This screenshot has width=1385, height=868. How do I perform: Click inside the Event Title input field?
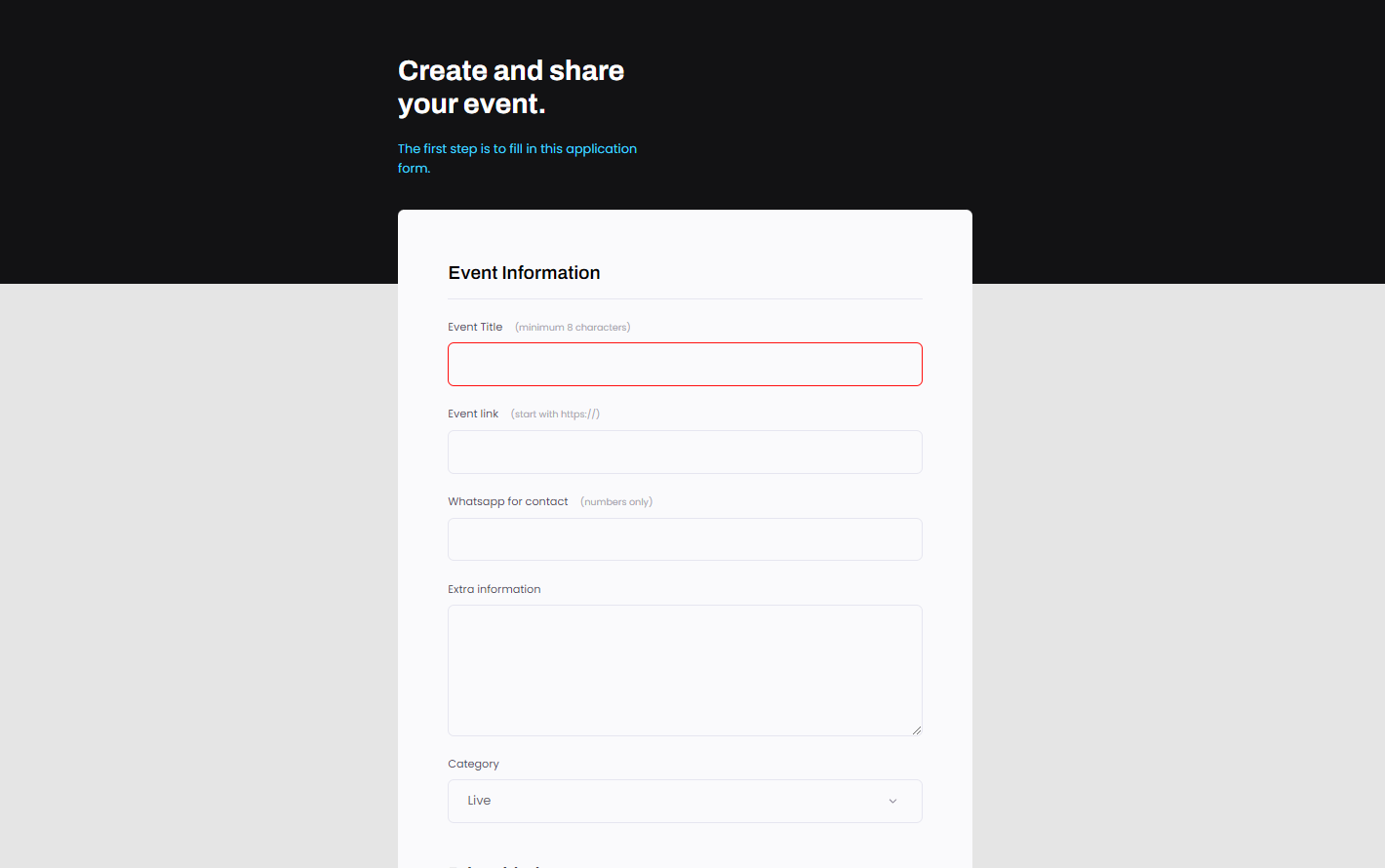coord(683,364)
